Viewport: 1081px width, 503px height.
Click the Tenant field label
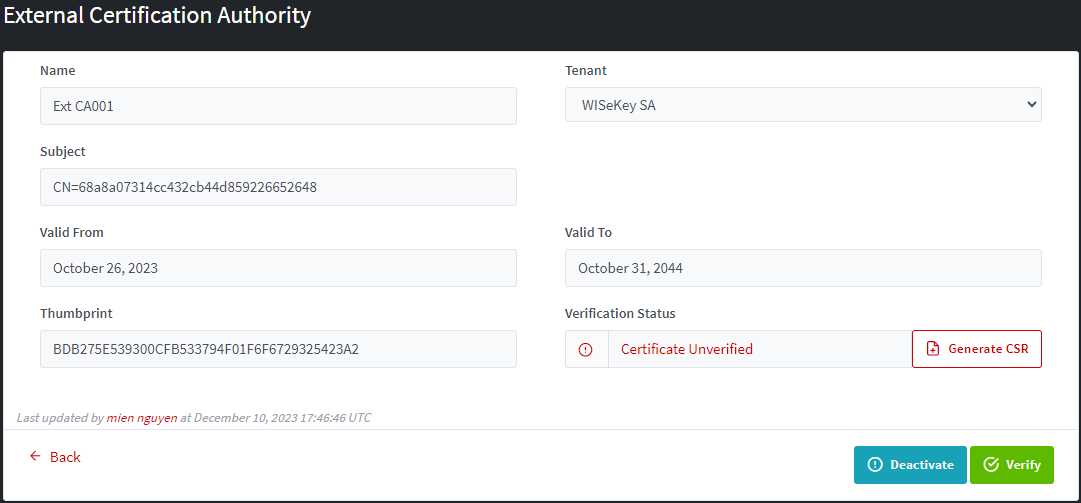(x=586, y=70)
